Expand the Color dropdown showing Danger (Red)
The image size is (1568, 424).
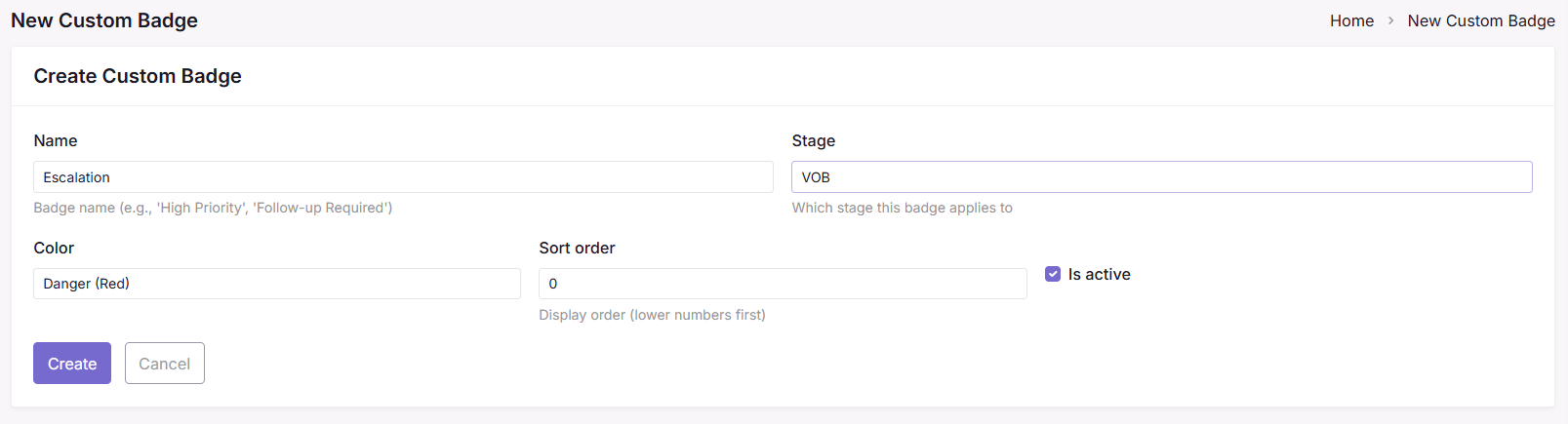point(276,284)
